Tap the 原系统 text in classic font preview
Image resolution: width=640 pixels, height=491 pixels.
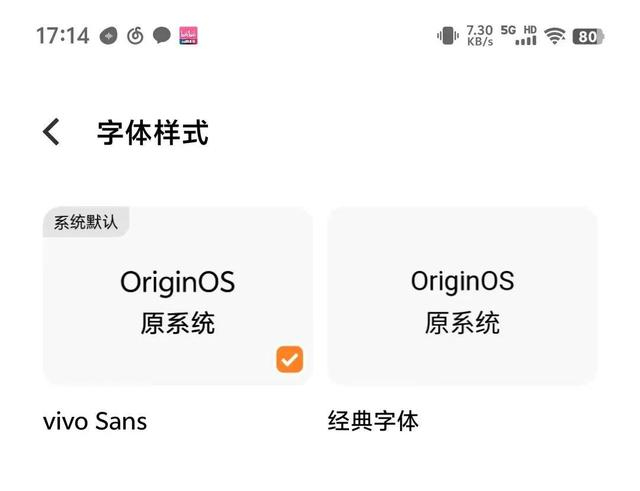pyautogui.click(x=462, y=323)
